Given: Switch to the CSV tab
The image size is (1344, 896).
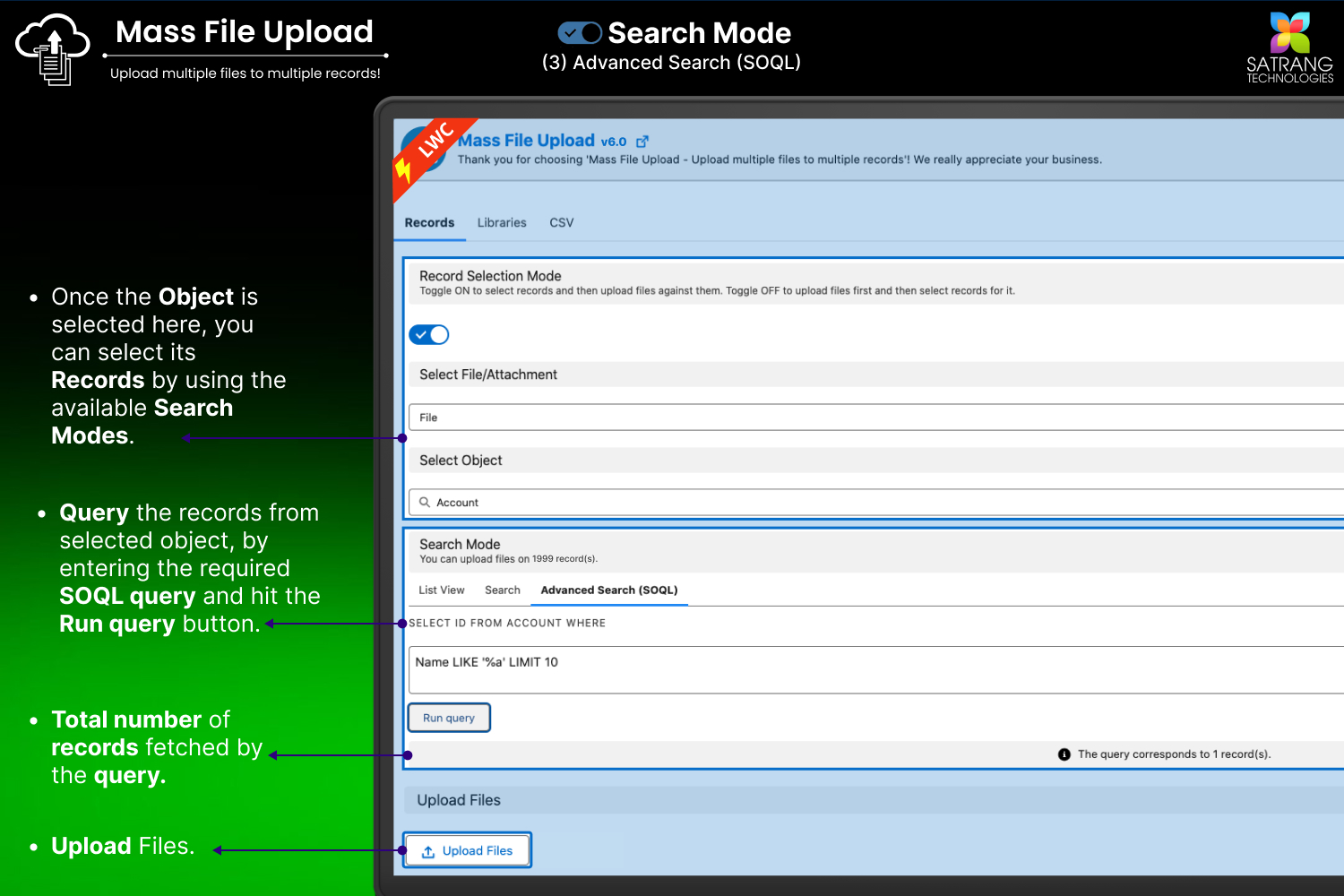Looking at the screenshot, I should [x=562, y=222].
